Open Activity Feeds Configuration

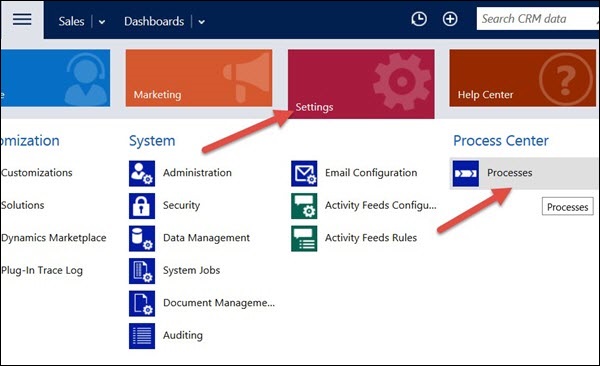pos(381,205)
